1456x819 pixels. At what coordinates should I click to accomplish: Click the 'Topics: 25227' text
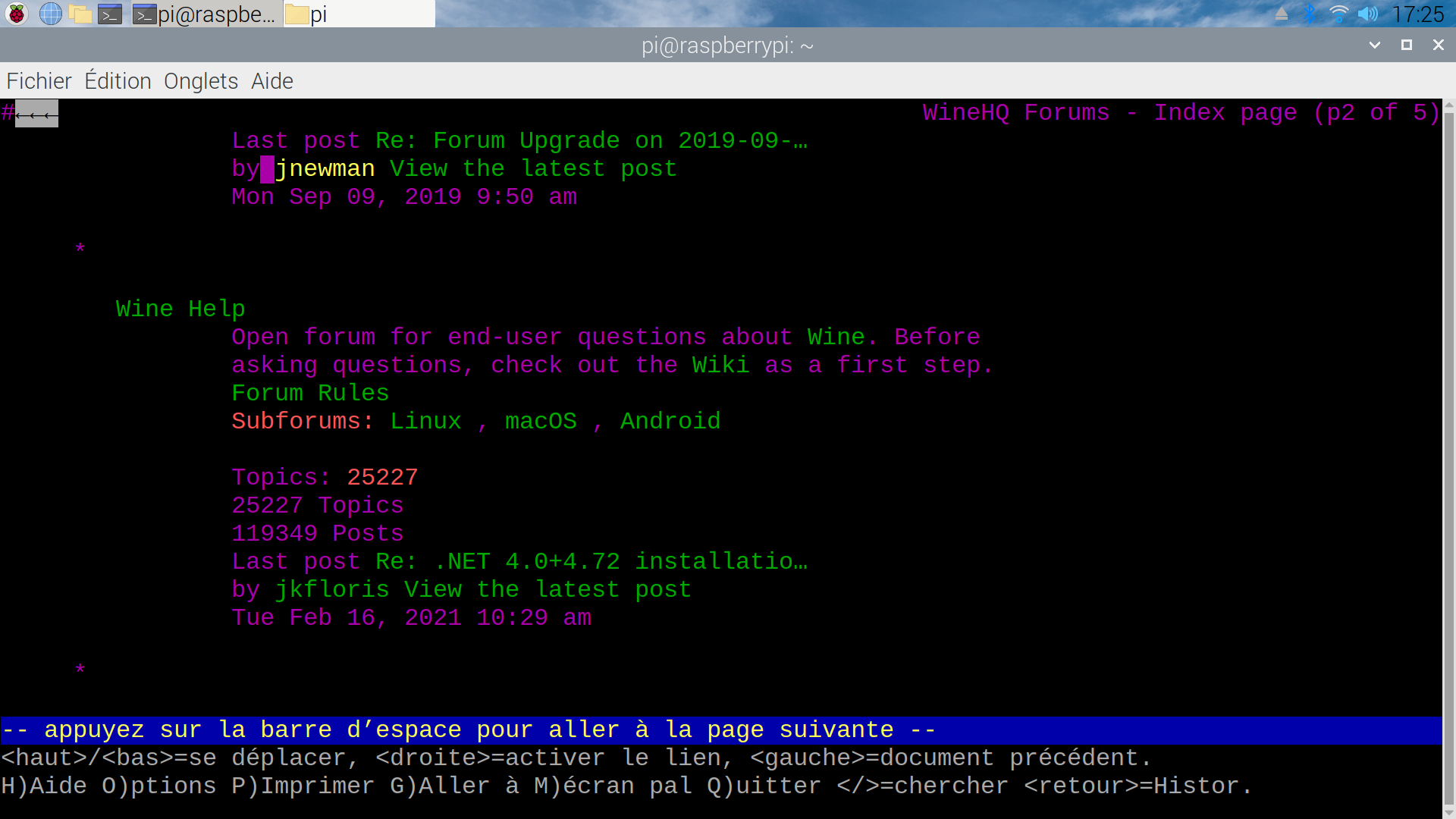pyautogui.click(x=325, y=477)
